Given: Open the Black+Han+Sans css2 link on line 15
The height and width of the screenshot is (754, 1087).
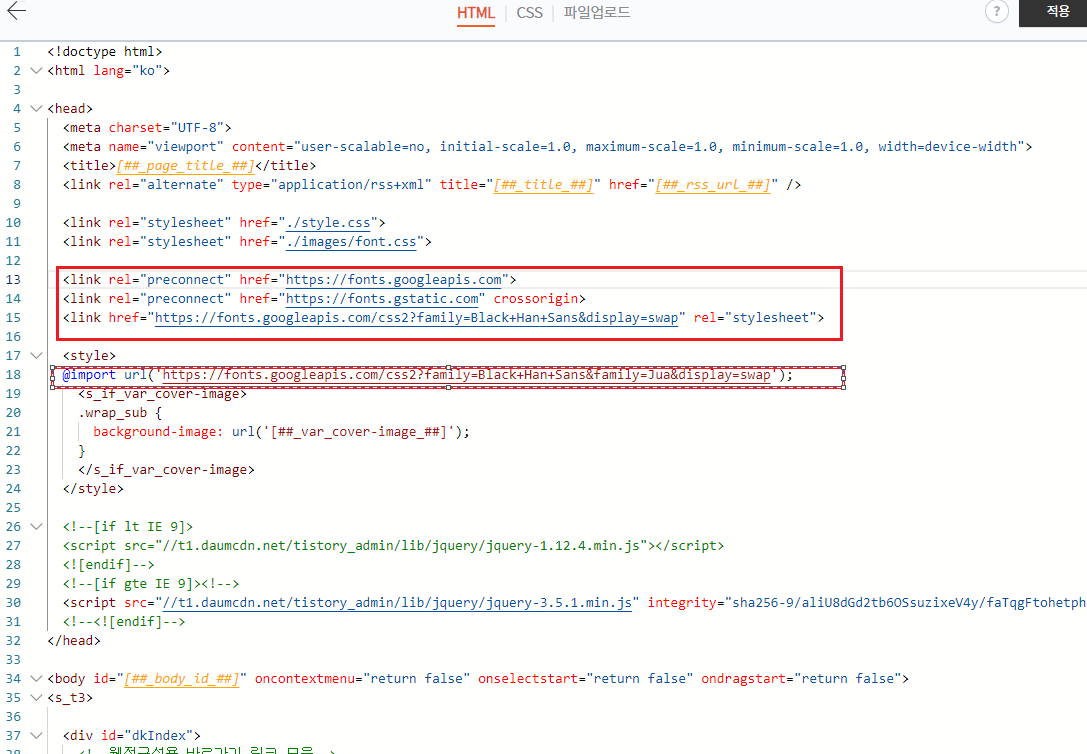Looking at the screenshot, I should pyautogui.click(x=416, y=317).
